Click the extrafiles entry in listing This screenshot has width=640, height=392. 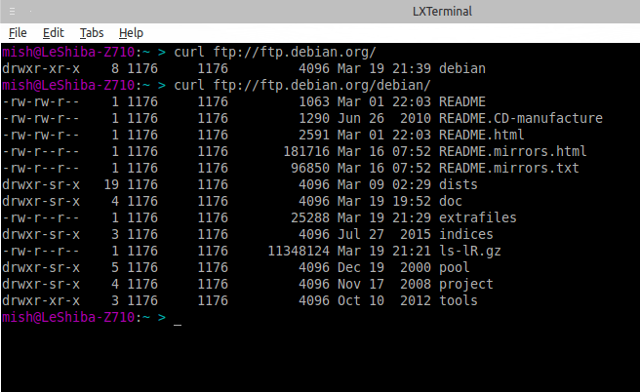point(478,217)
